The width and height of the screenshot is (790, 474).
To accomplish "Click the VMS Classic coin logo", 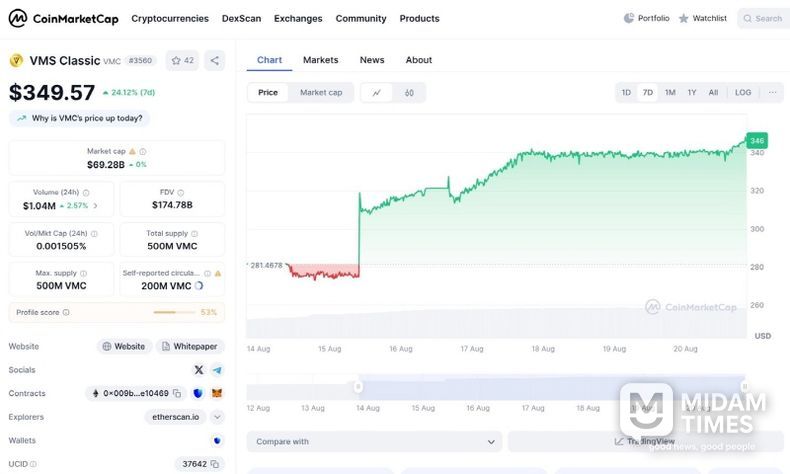I will tap(16, 60).
